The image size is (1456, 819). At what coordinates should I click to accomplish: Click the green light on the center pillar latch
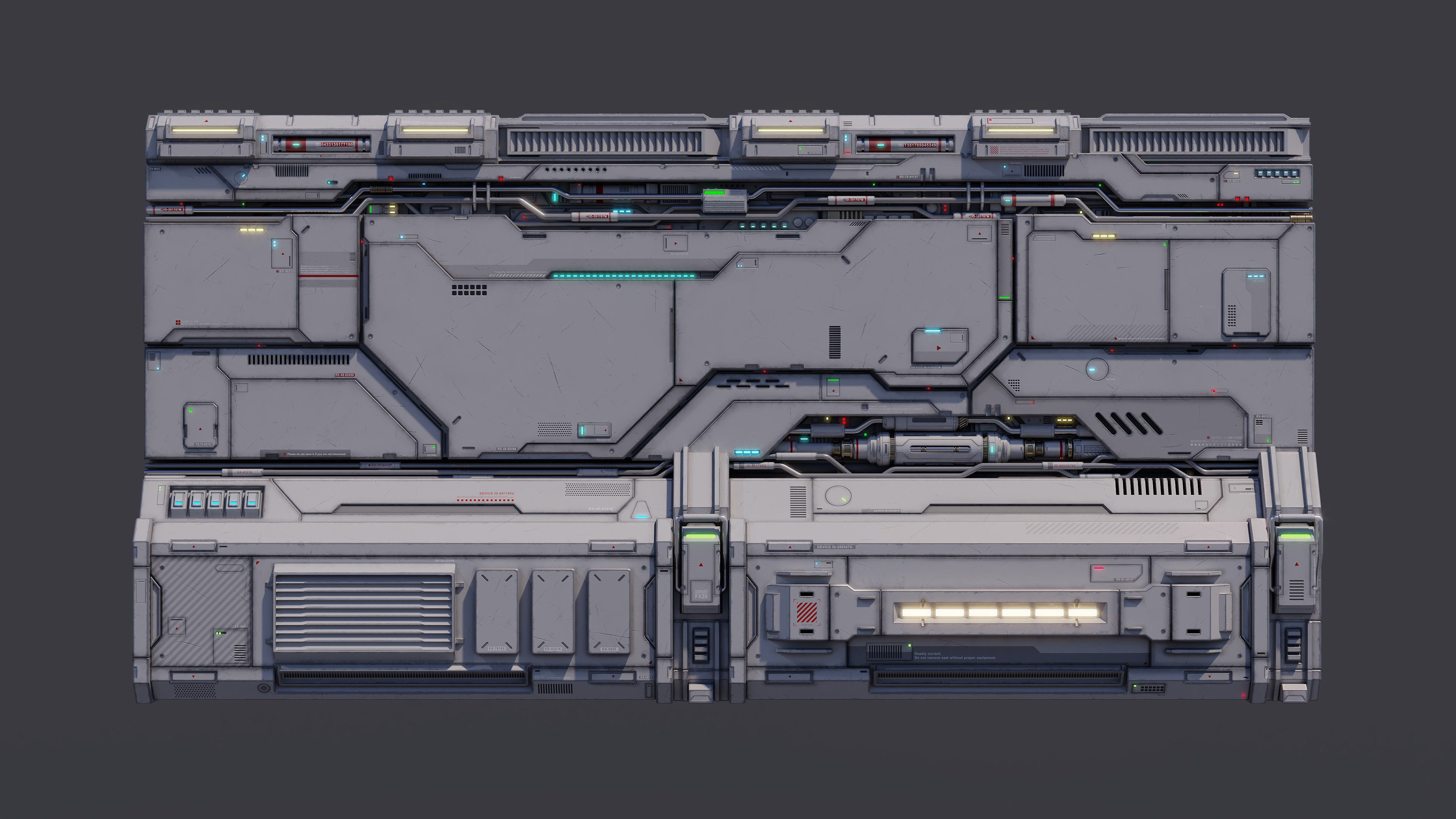701,535
